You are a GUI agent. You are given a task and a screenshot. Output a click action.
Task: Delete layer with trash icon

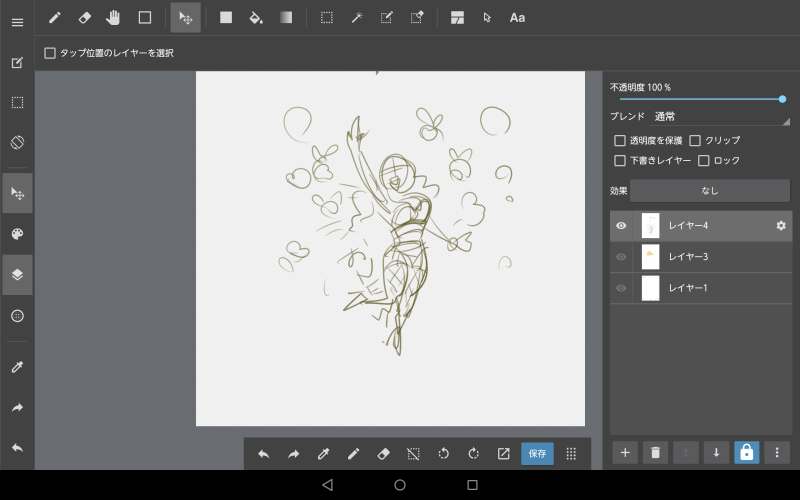[x=655, y=453]
